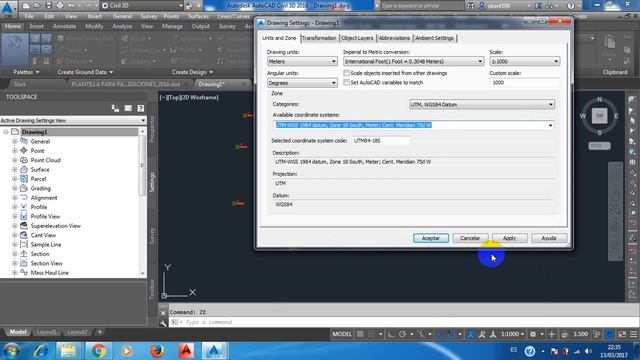Click the ViewCube TOP face
This screenshot has height=360, width=640.
coord(599,116)
